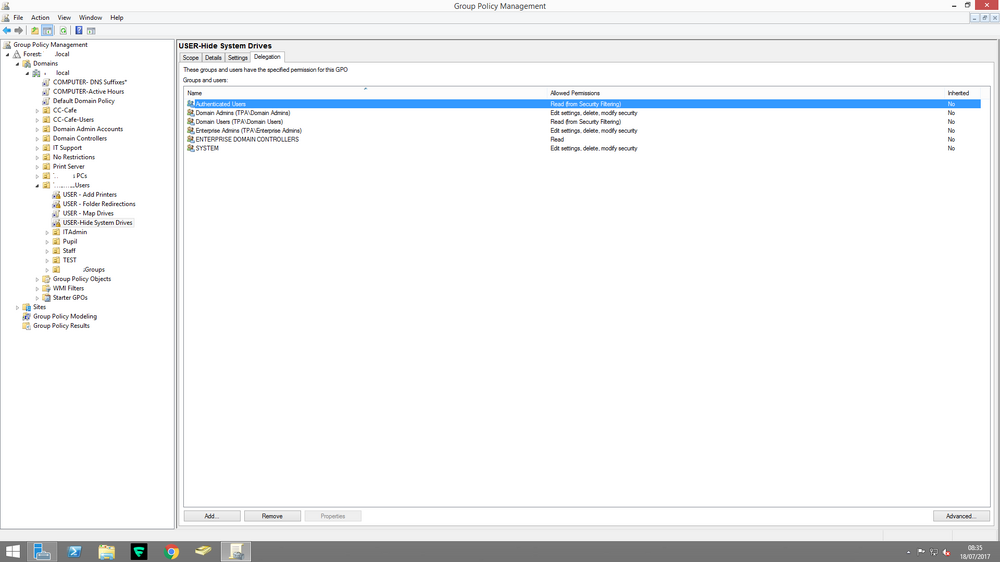Image resolution: width=1000 pixels, height=562 pixels.
Task: Click the clock in the system tray
Action: point(975,552)
